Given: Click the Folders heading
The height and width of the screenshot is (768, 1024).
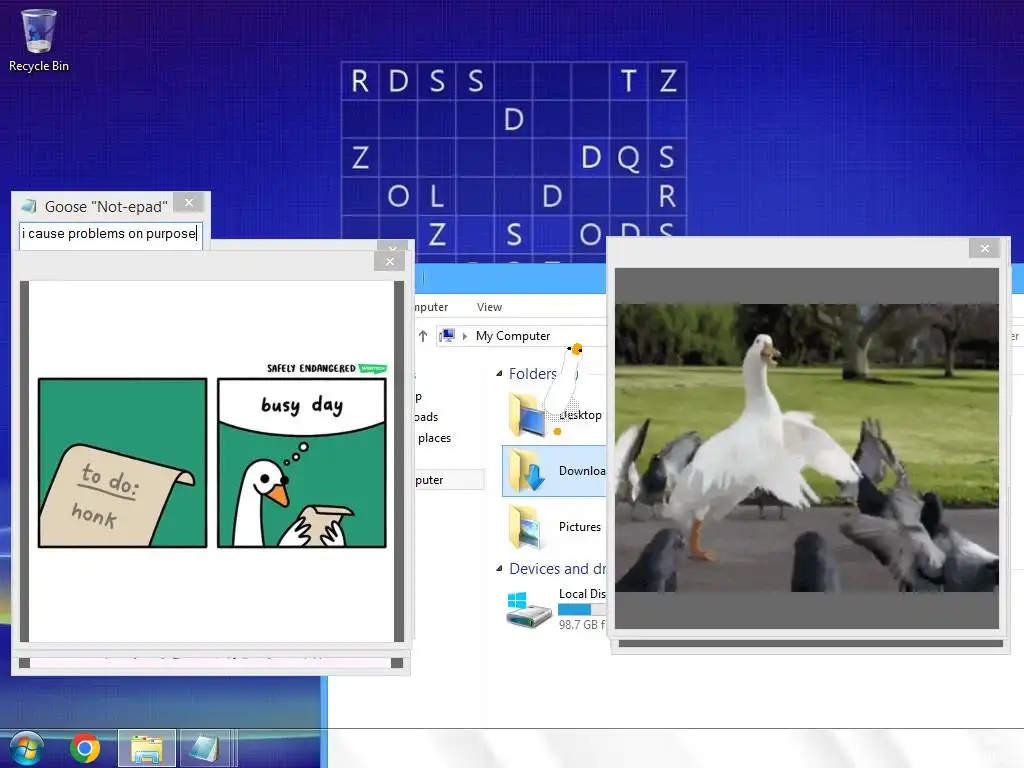Looking at the screenshot, I should tap(532, 374).
